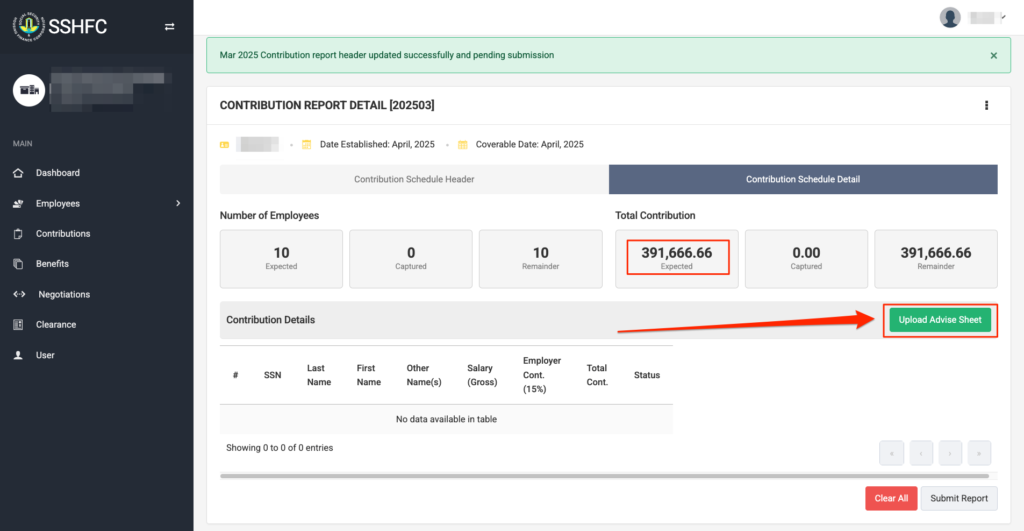Click the red Clear All button
1024x531 pixels.
(890, 498)
